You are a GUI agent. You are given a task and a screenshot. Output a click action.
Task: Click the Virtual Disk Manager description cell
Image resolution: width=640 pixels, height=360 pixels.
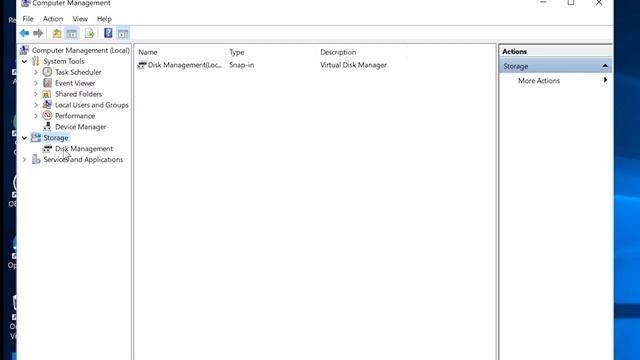point(353,65)
